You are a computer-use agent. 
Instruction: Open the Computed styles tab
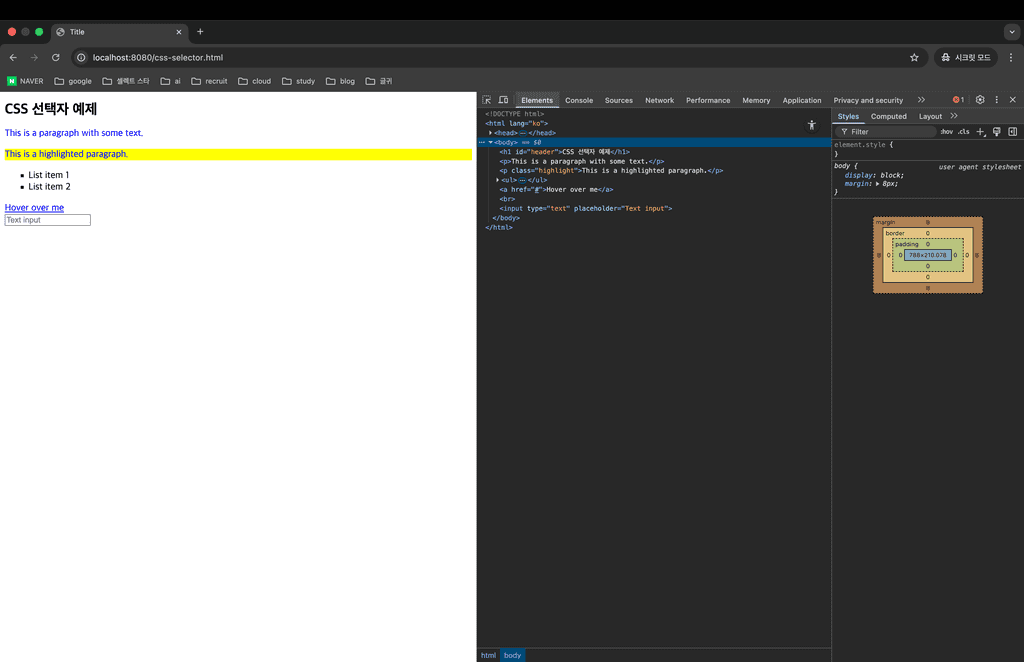[888, 116]
